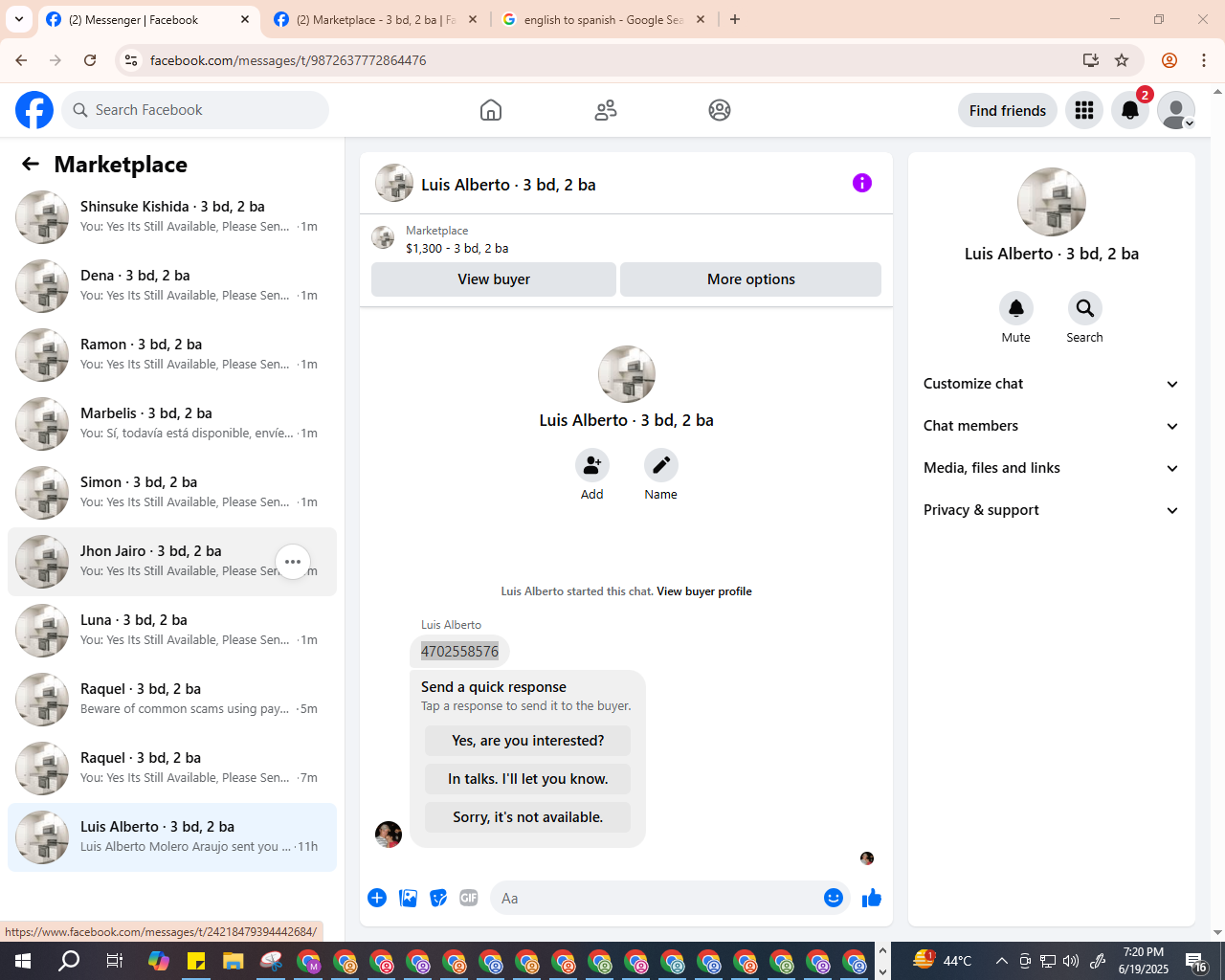
Task: Click the Name pencil edit icon
Action: click(661, 465)
